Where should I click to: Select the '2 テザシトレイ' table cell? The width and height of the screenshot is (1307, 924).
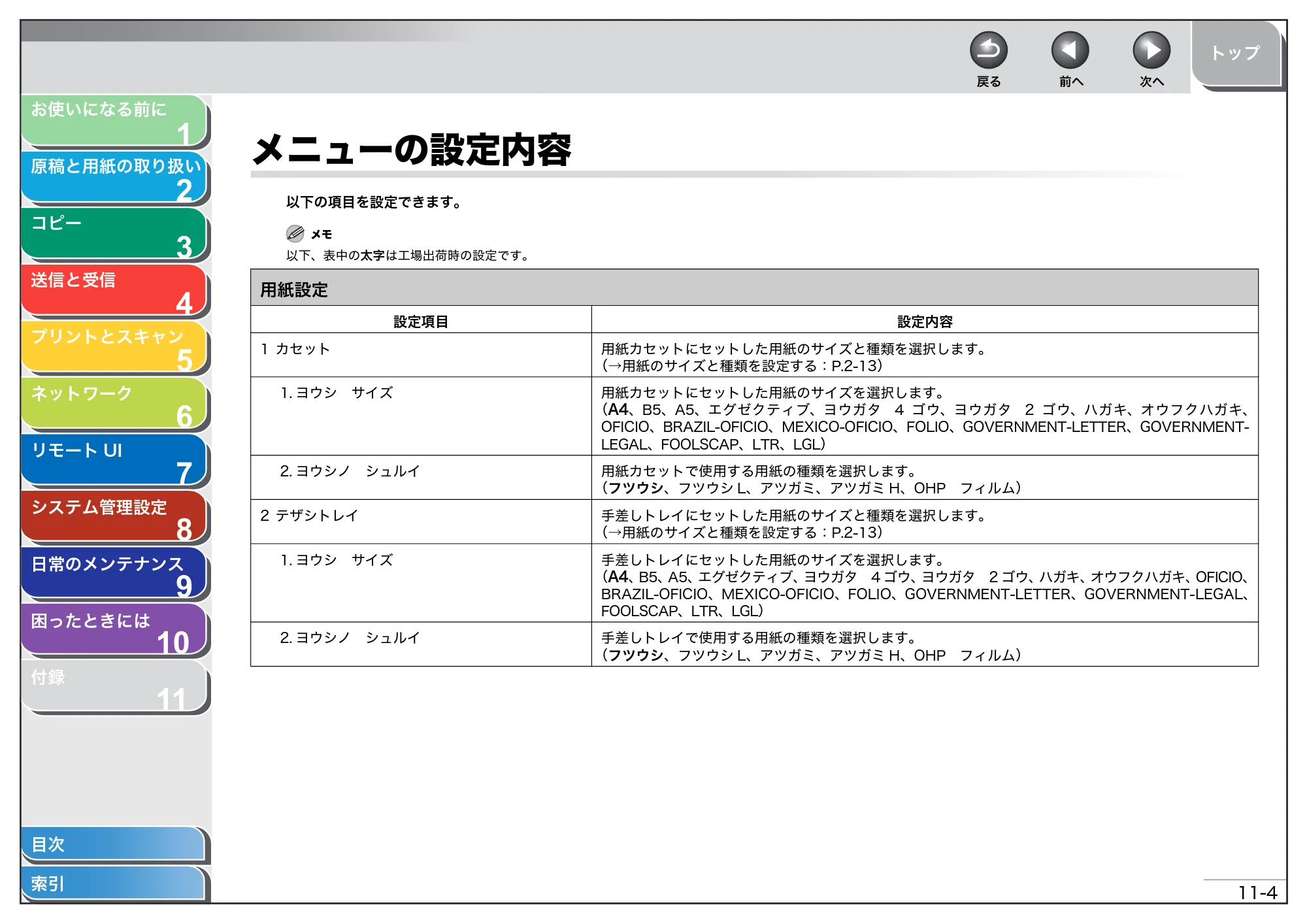coord(421,521)
